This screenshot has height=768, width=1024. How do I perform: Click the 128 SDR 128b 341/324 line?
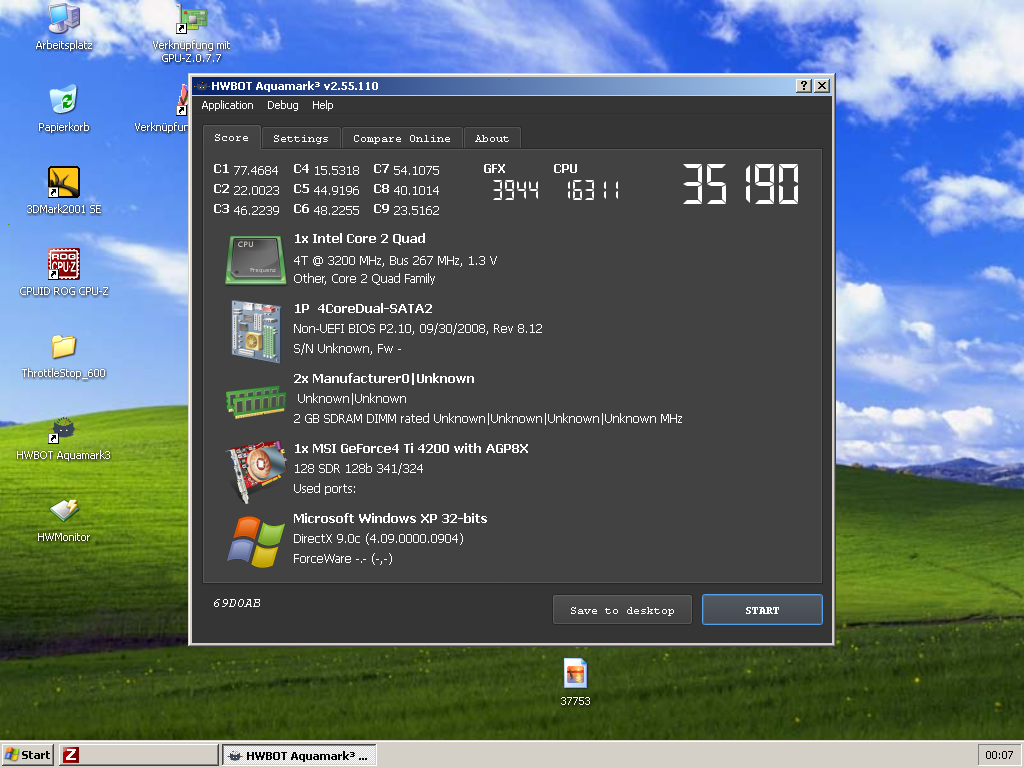(x=358, y=468)
